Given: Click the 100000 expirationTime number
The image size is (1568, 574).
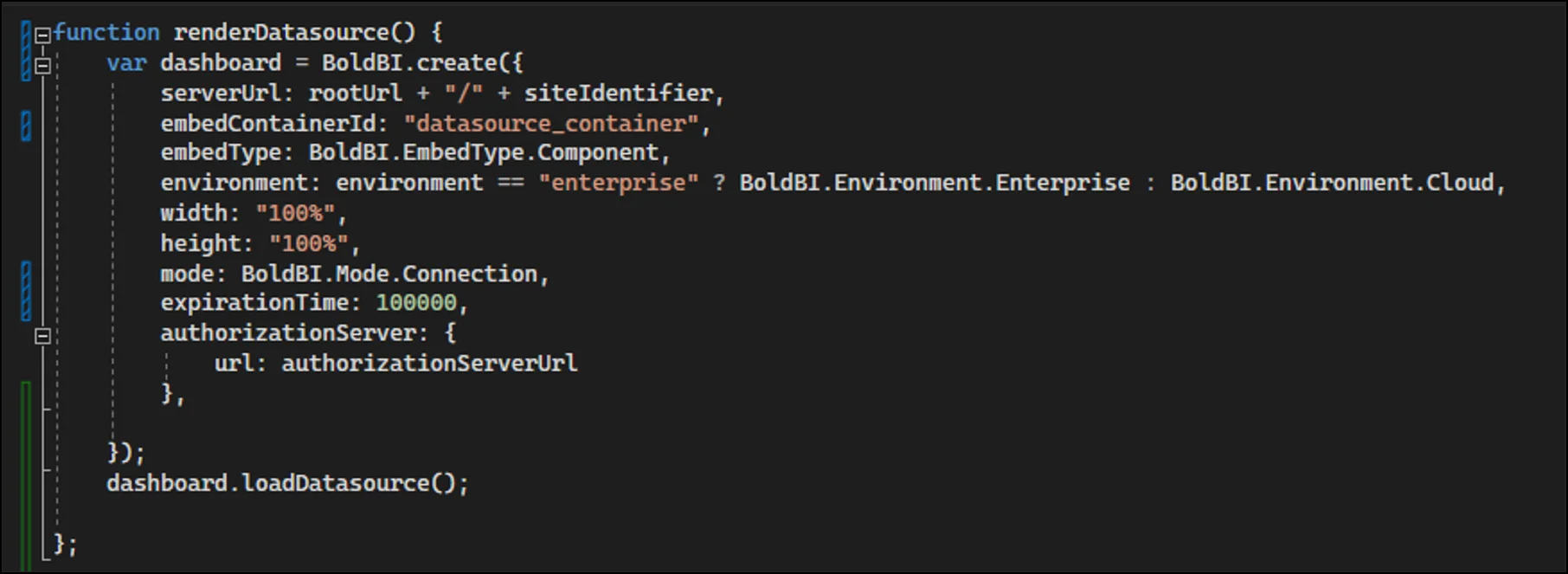Looking at the screenshot, I should coord(416,303).
